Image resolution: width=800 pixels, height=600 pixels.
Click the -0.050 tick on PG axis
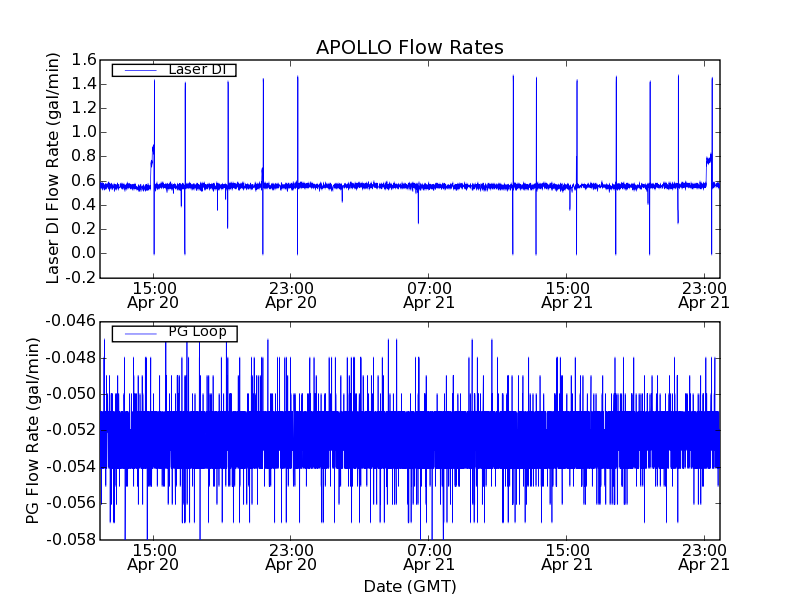pos(71,394)
